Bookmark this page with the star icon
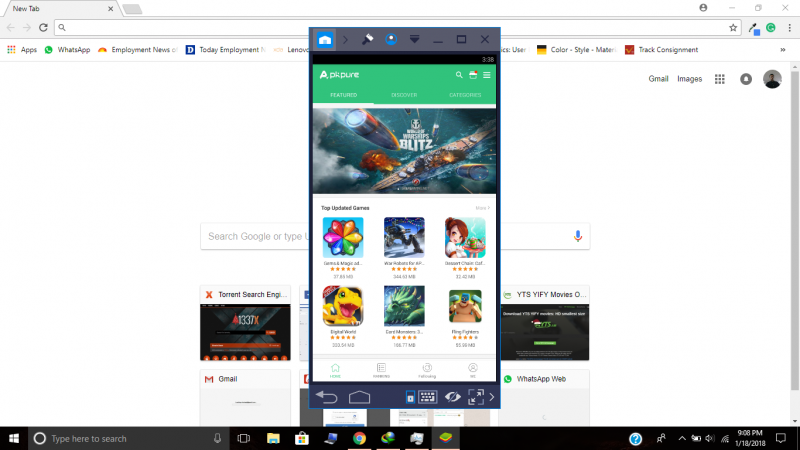This screenshot has height=450, width=800. point(733,28)
